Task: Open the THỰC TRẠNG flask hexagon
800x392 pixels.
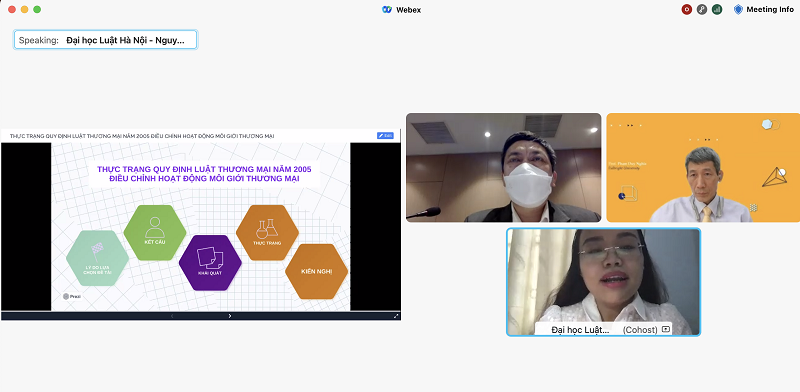Action: tap(267, 232)
